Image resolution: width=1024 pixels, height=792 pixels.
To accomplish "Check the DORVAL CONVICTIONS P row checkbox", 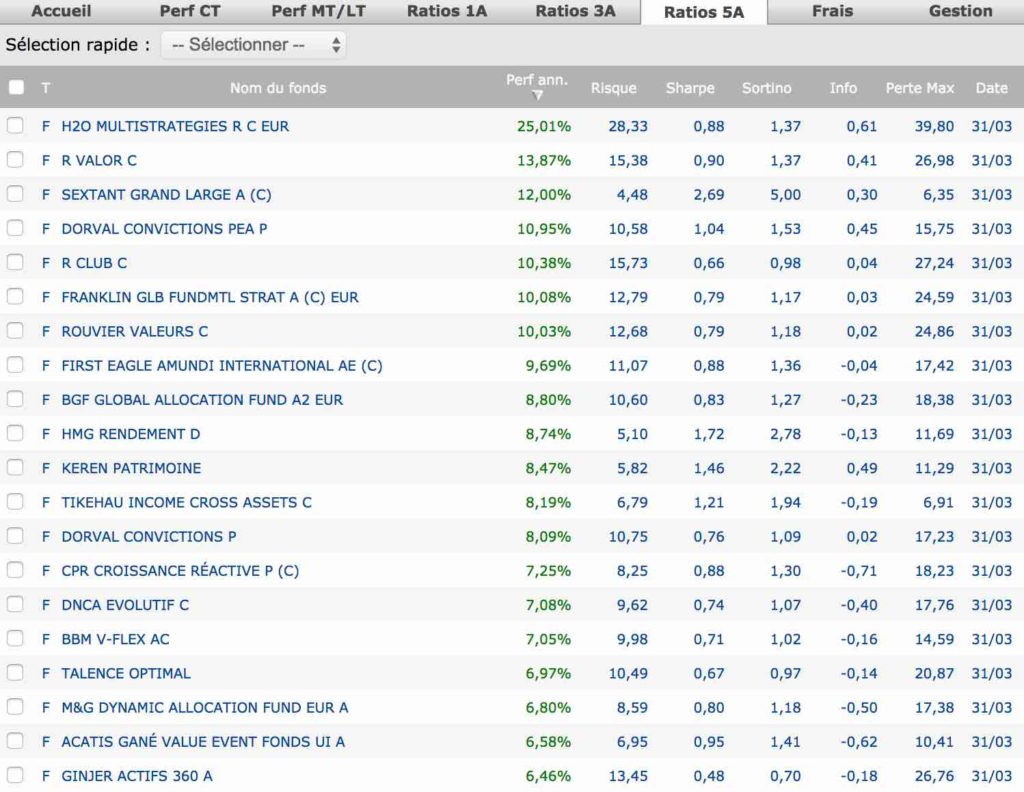I will 15,535.
